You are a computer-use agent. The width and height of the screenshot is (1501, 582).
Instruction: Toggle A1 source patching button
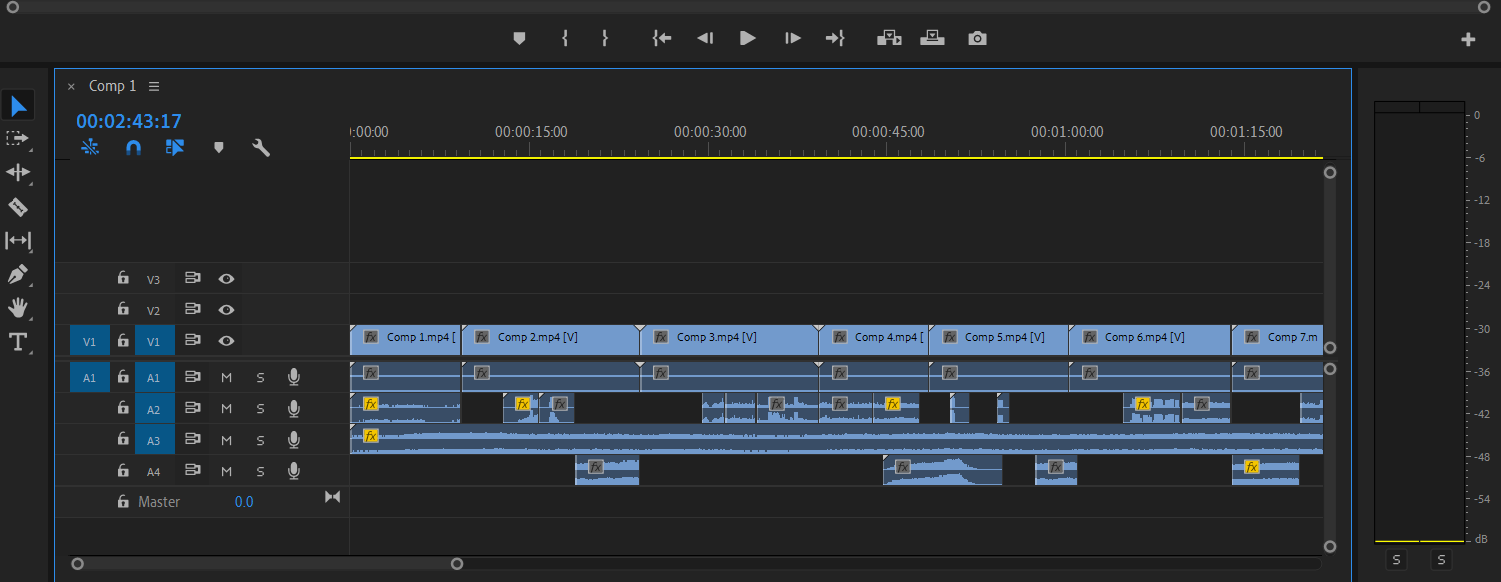tap(89, 378)
